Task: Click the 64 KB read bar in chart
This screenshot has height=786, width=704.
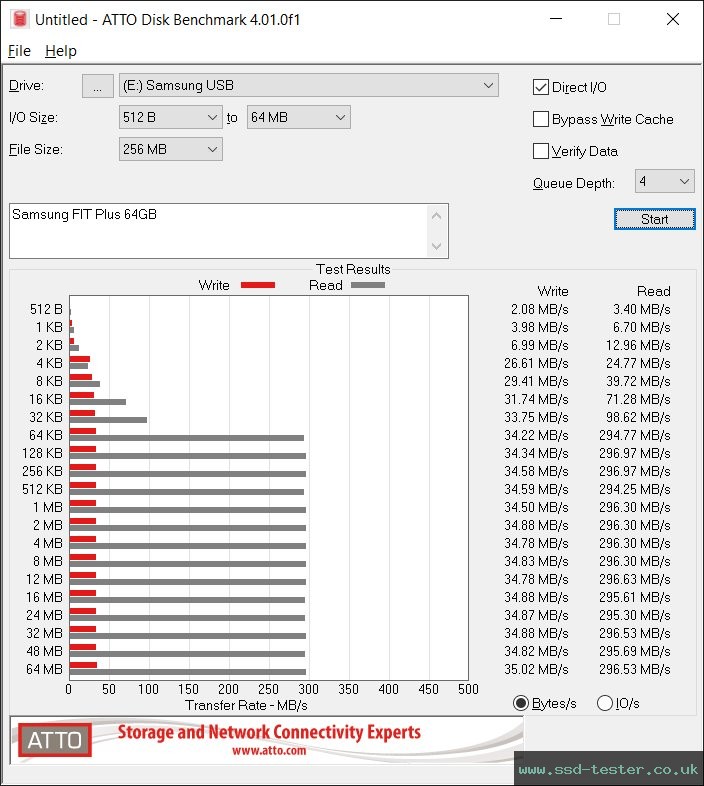Action: 187,438
